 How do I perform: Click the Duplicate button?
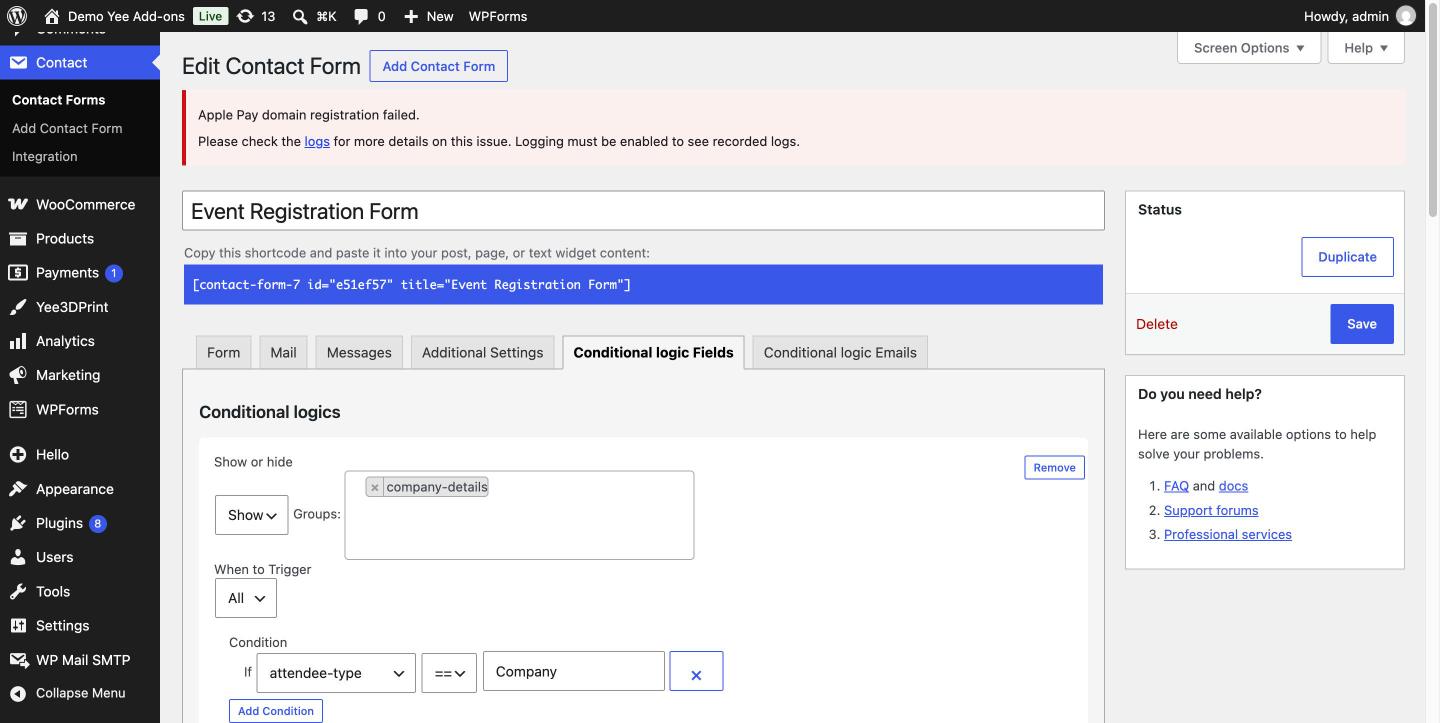click(x=1347, y=257)
